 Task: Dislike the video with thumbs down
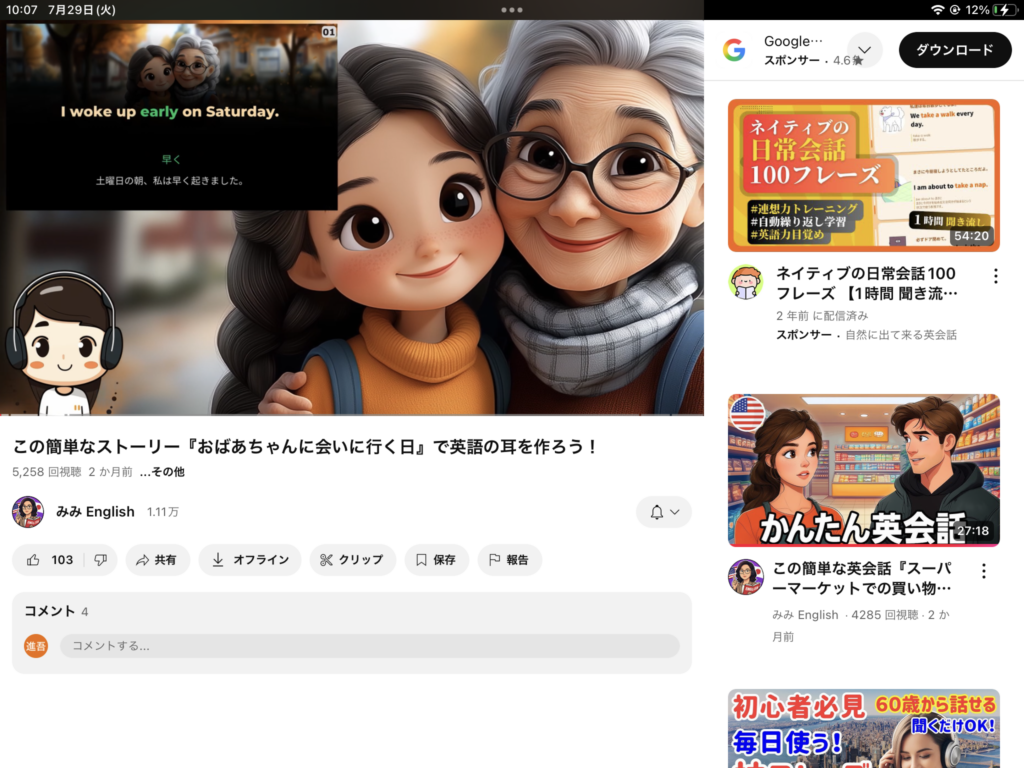pos(100,560)
